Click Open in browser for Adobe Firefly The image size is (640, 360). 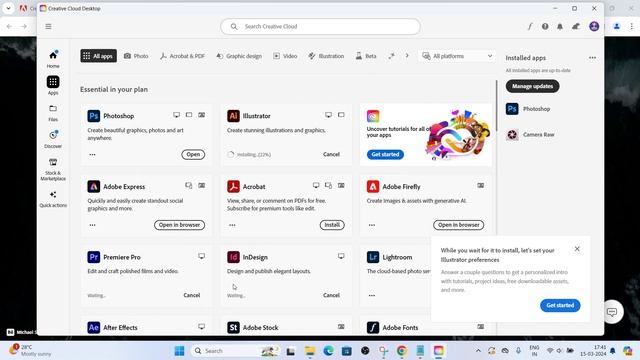pos(458,225)
